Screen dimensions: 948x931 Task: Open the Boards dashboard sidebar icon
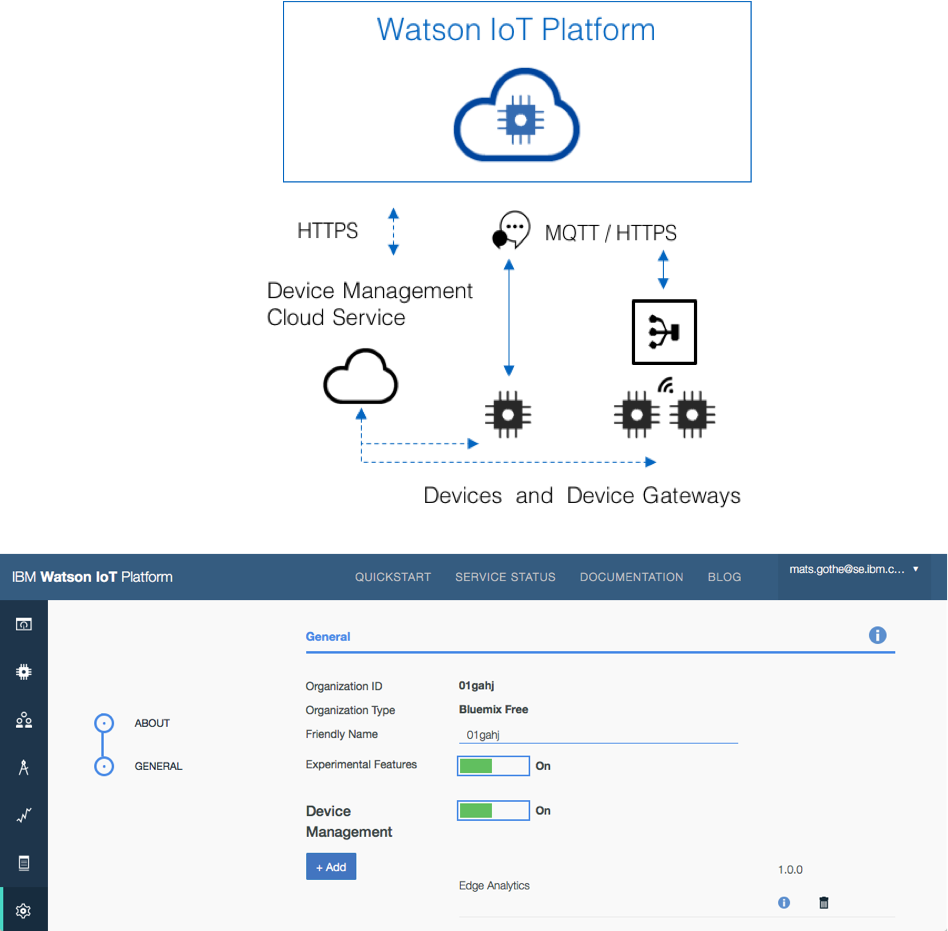24,624
